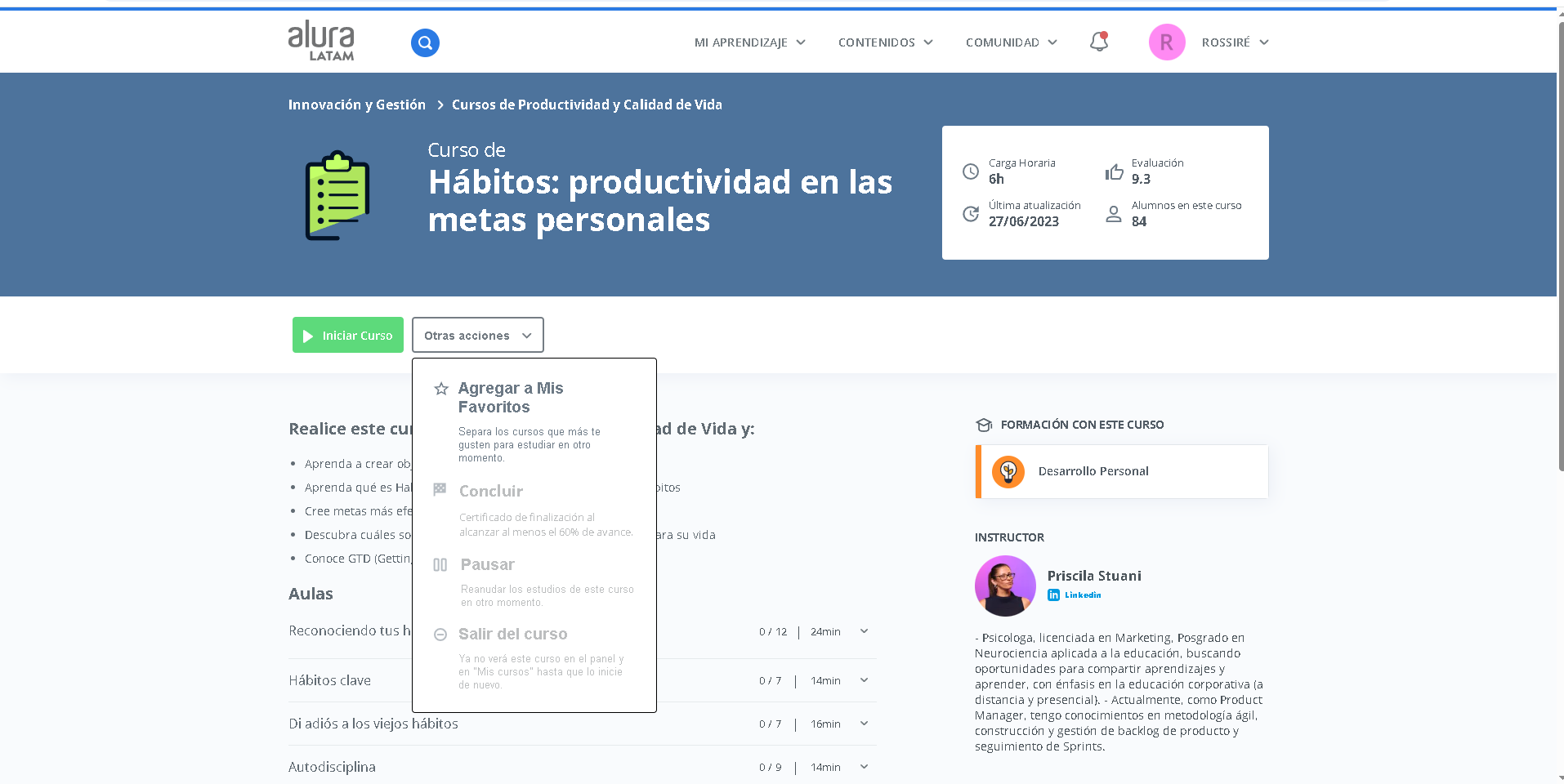Click the thumbs-up icon beside Evaluación
This screenshot has width=1564, height=784.
(x=1115, y=171)
